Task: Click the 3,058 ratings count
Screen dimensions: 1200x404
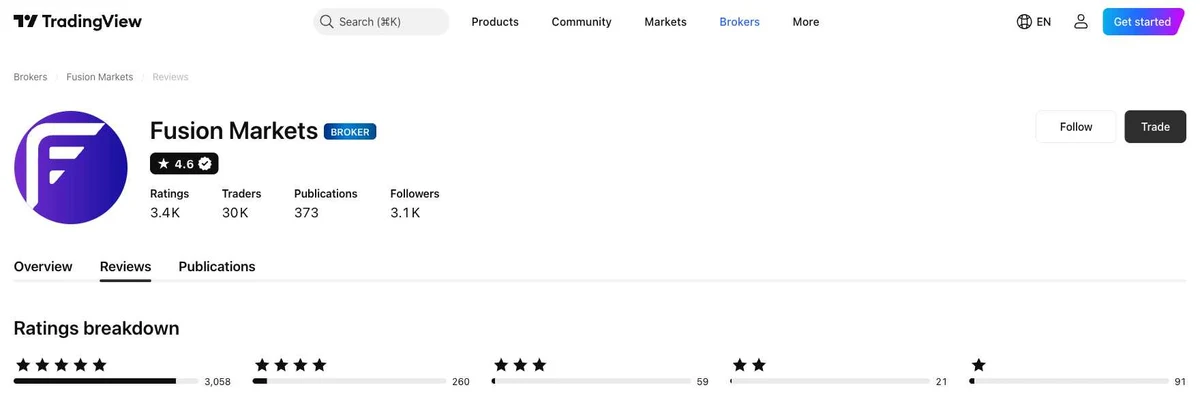Action: 217,382
